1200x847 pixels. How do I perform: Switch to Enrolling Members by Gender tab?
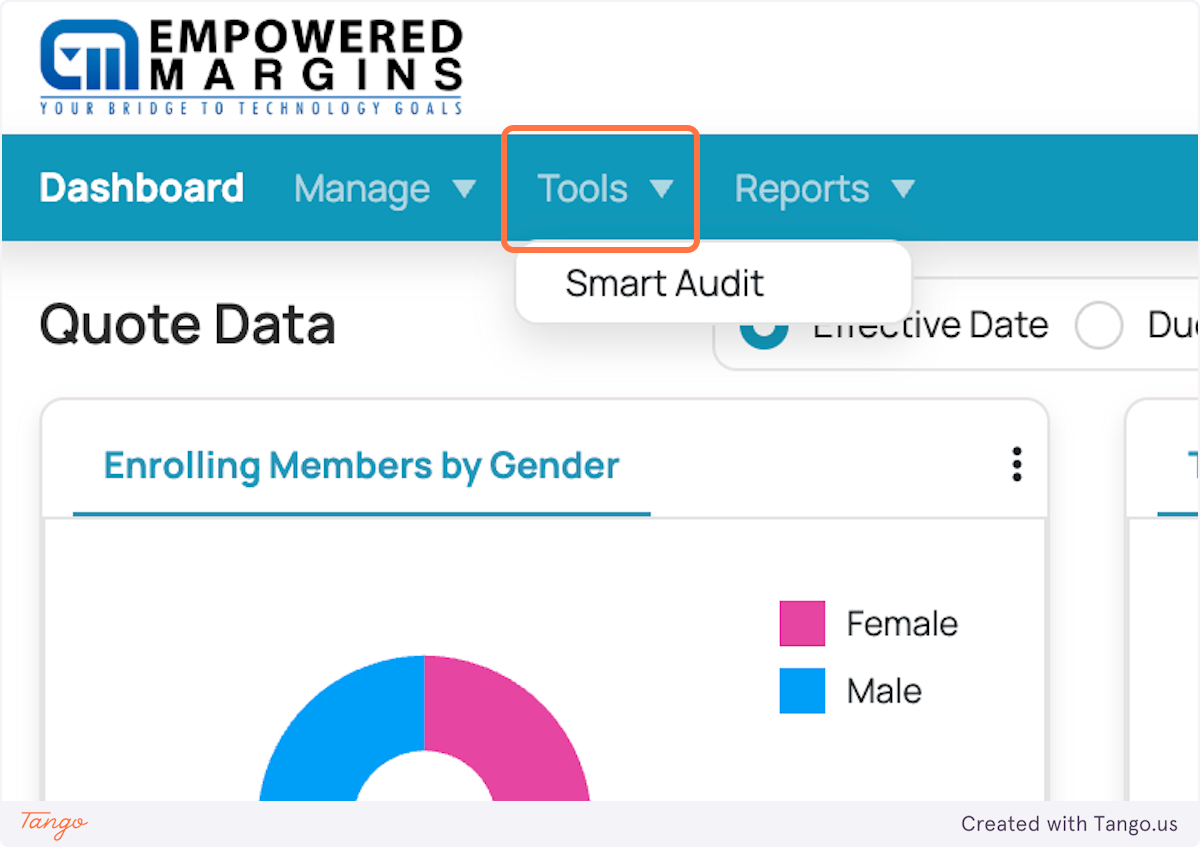[x=362, y=465]
